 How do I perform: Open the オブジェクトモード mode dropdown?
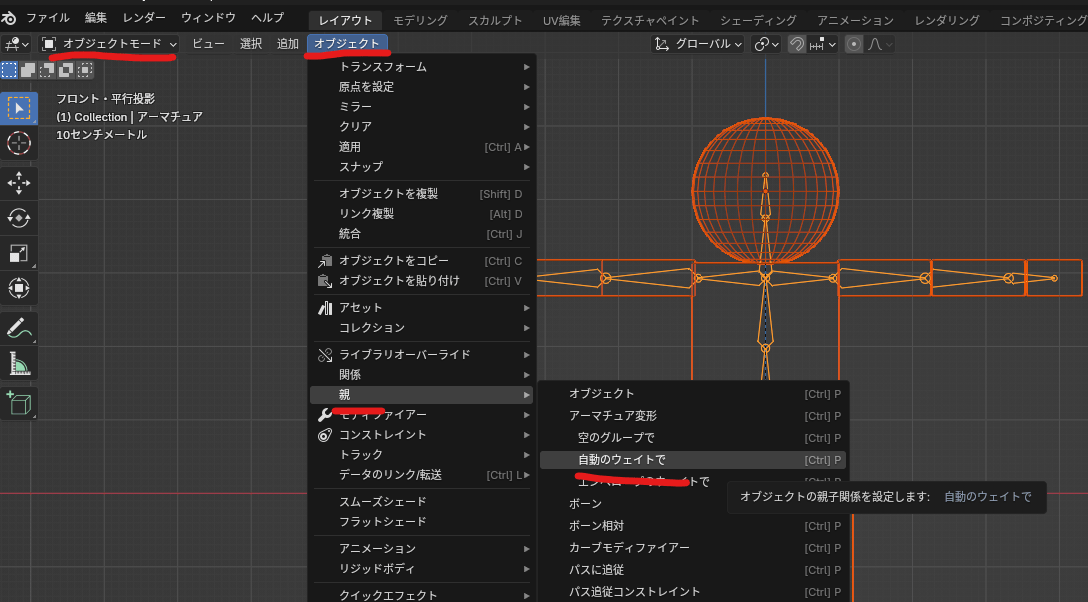(x=109, y=44)
